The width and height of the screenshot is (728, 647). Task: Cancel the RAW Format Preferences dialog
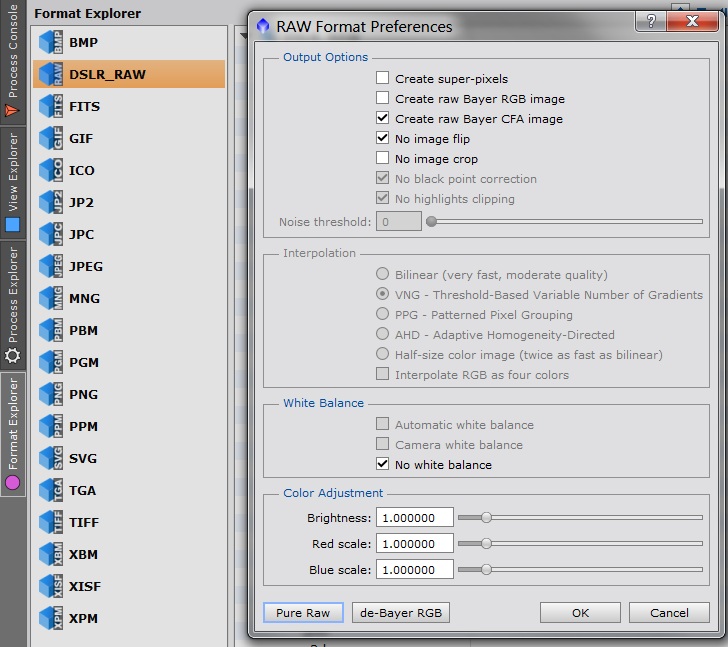[x=669, y=613]
